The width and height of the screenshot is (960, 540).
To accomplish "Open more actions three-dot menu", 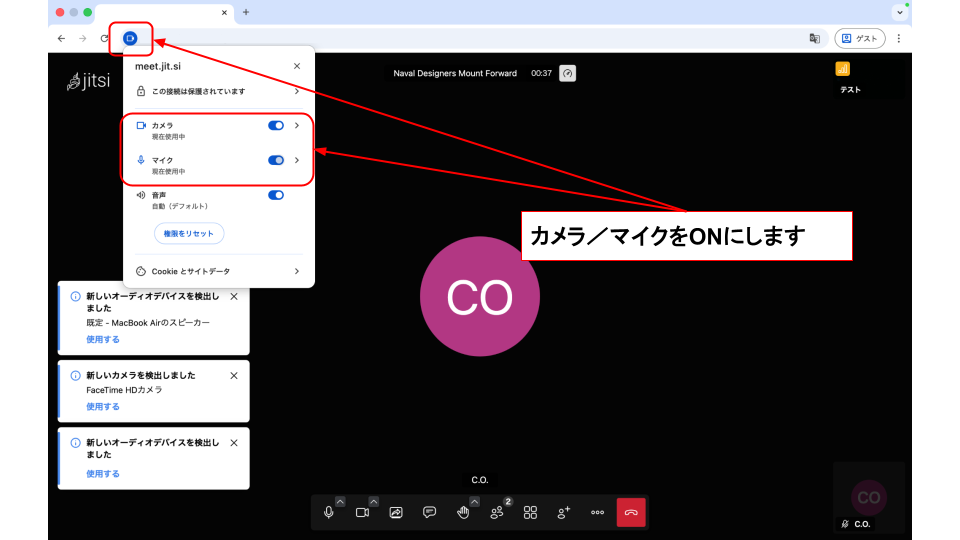I will tap(597, 512).
